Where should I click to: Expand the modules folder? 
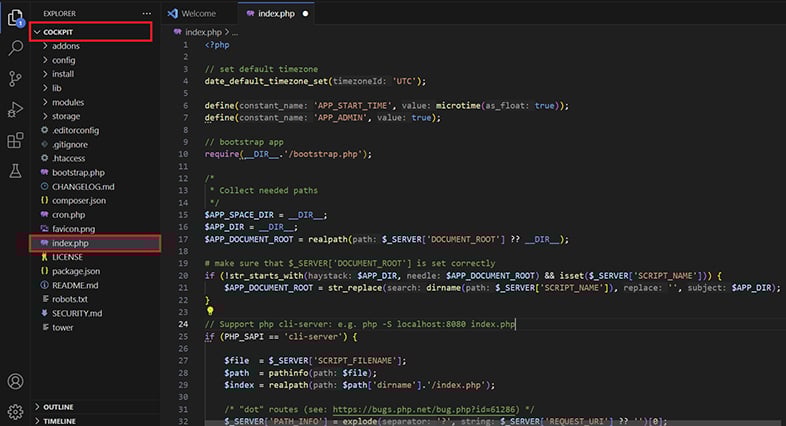(67, 102)
